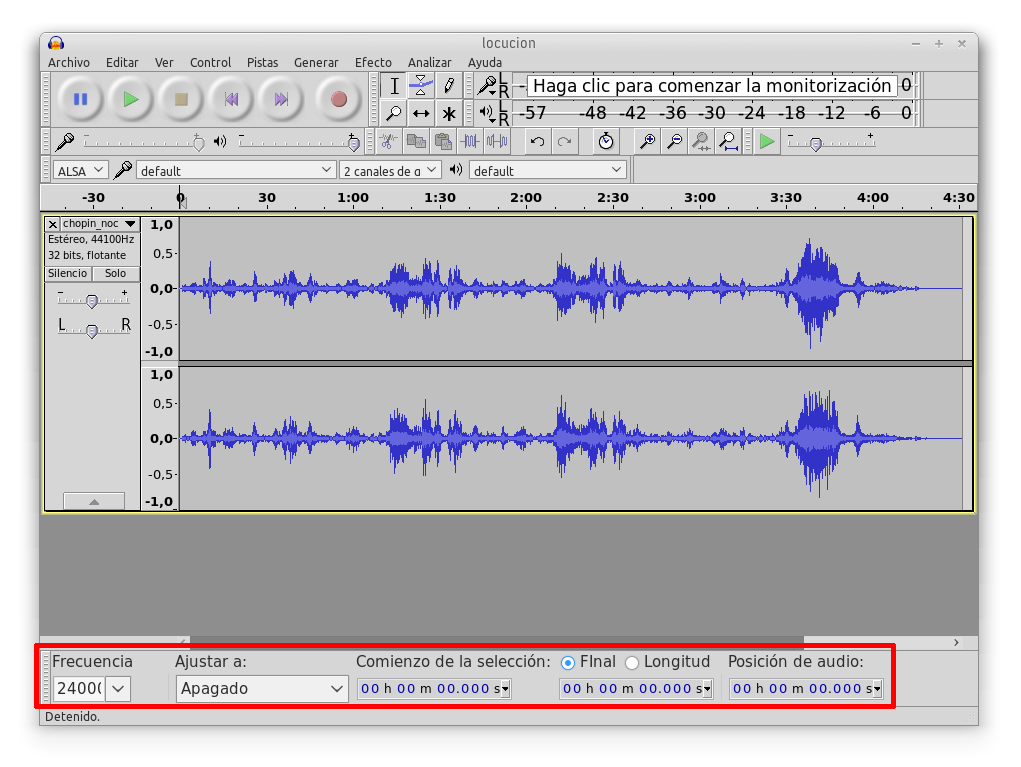Click the Cut scissors icon
This screenshot has width=1021, height=767.
pyautogui.click(x=389, y=141)
